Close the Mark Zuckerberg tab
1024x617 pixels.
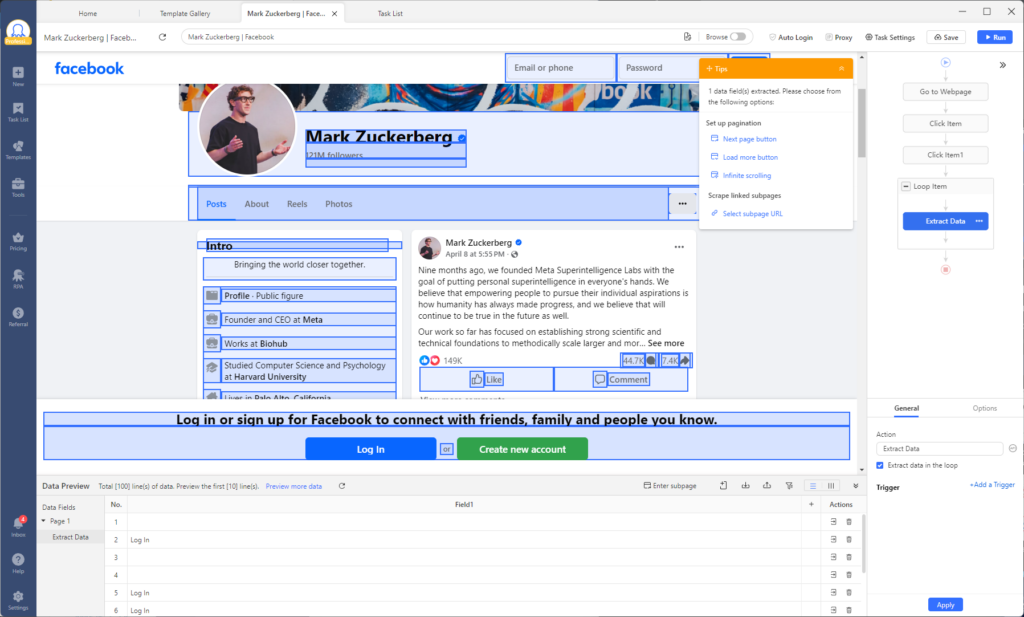click(x=334, y=14)
